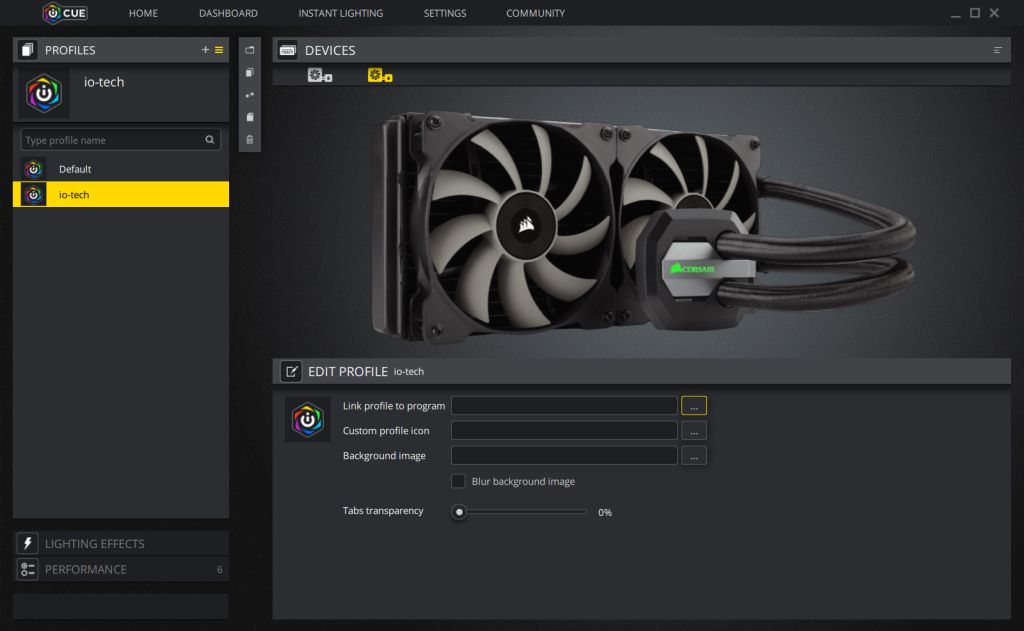The height and width of the screenshot is (631, 1024).
Task: Visit the COMMUNITY section
Action: point(536,13)
